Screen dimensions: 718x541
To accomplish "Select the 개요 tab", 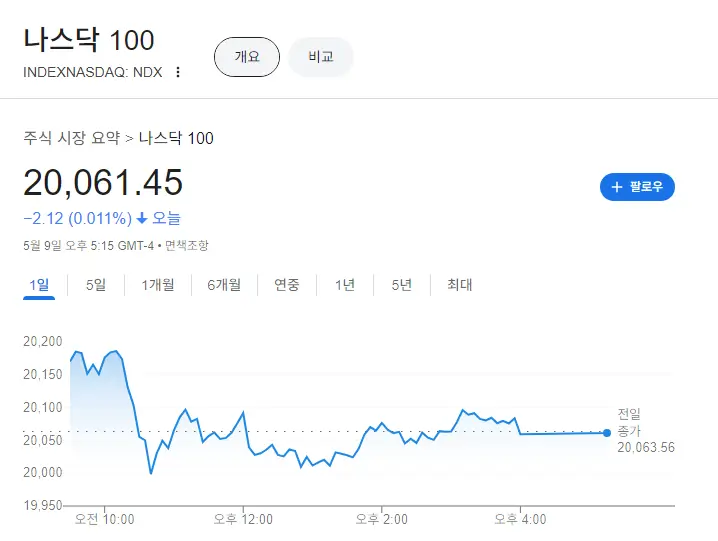I will coord(246,57).
